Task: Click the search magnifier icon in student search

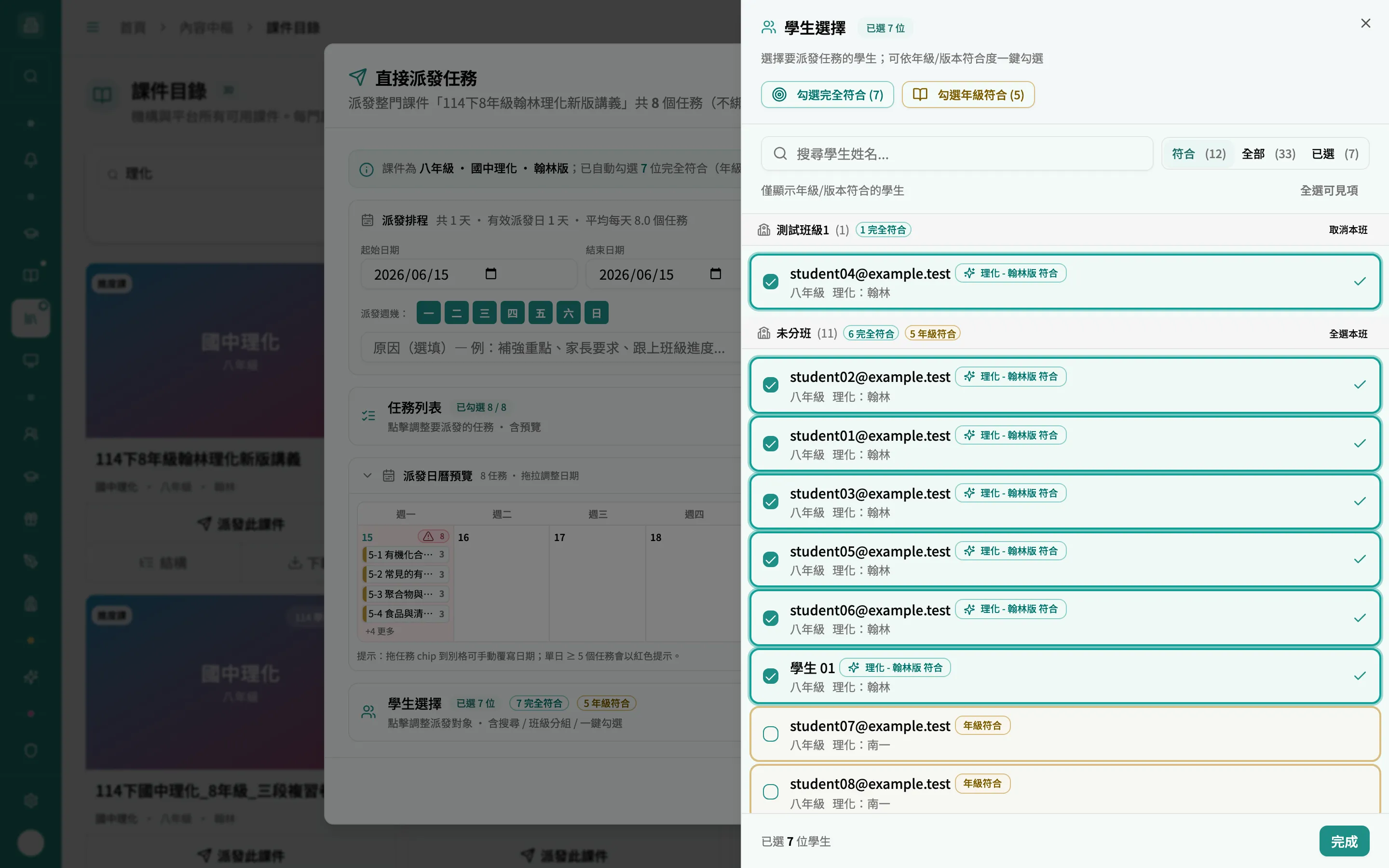Action: (780, 153)
